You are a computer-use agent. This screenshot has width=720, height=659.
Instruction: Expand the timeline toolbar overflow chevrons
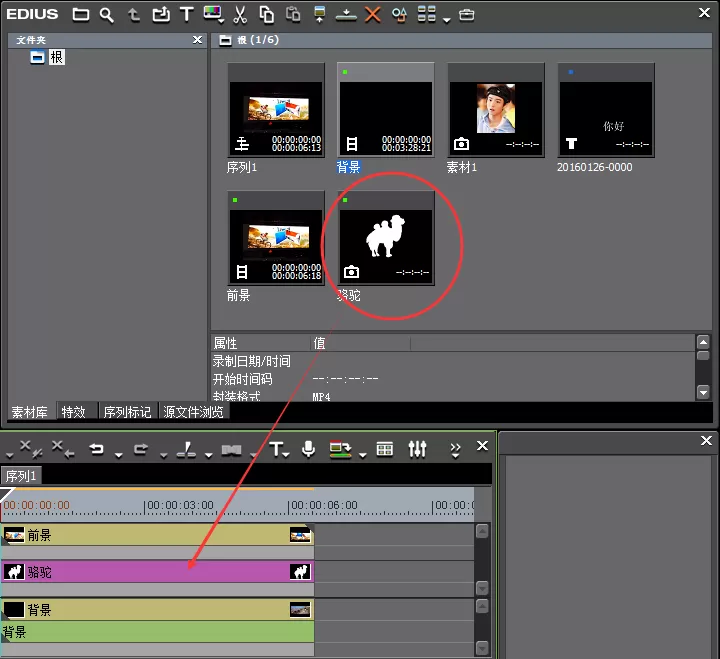[x=455, y=450]
